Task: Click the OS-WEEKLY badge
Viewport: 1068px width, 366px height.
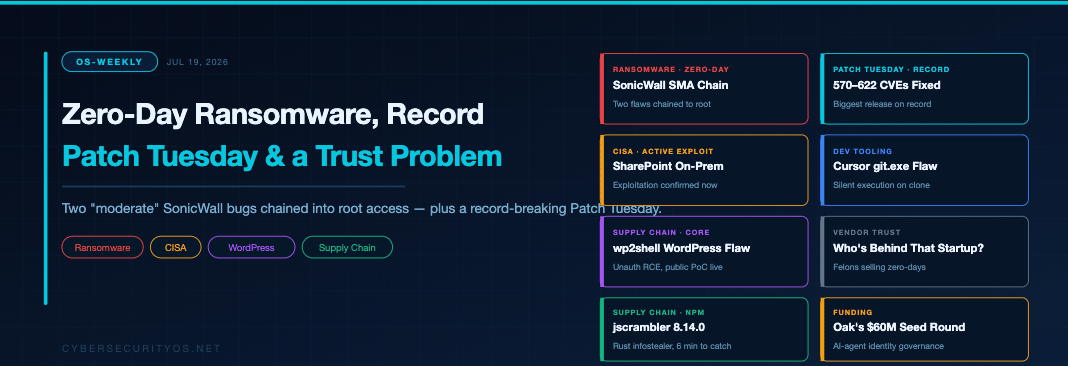Action: point(110,62)
